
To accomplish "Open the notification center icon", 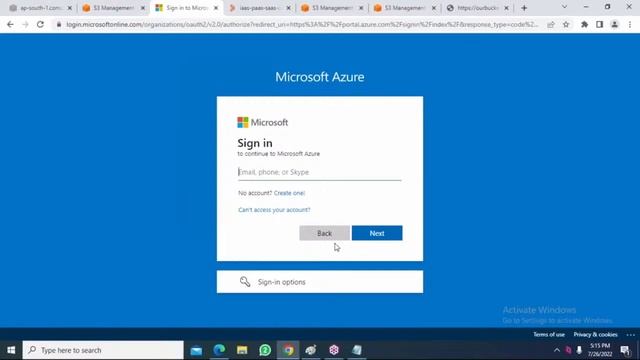I will click(625, 350).
